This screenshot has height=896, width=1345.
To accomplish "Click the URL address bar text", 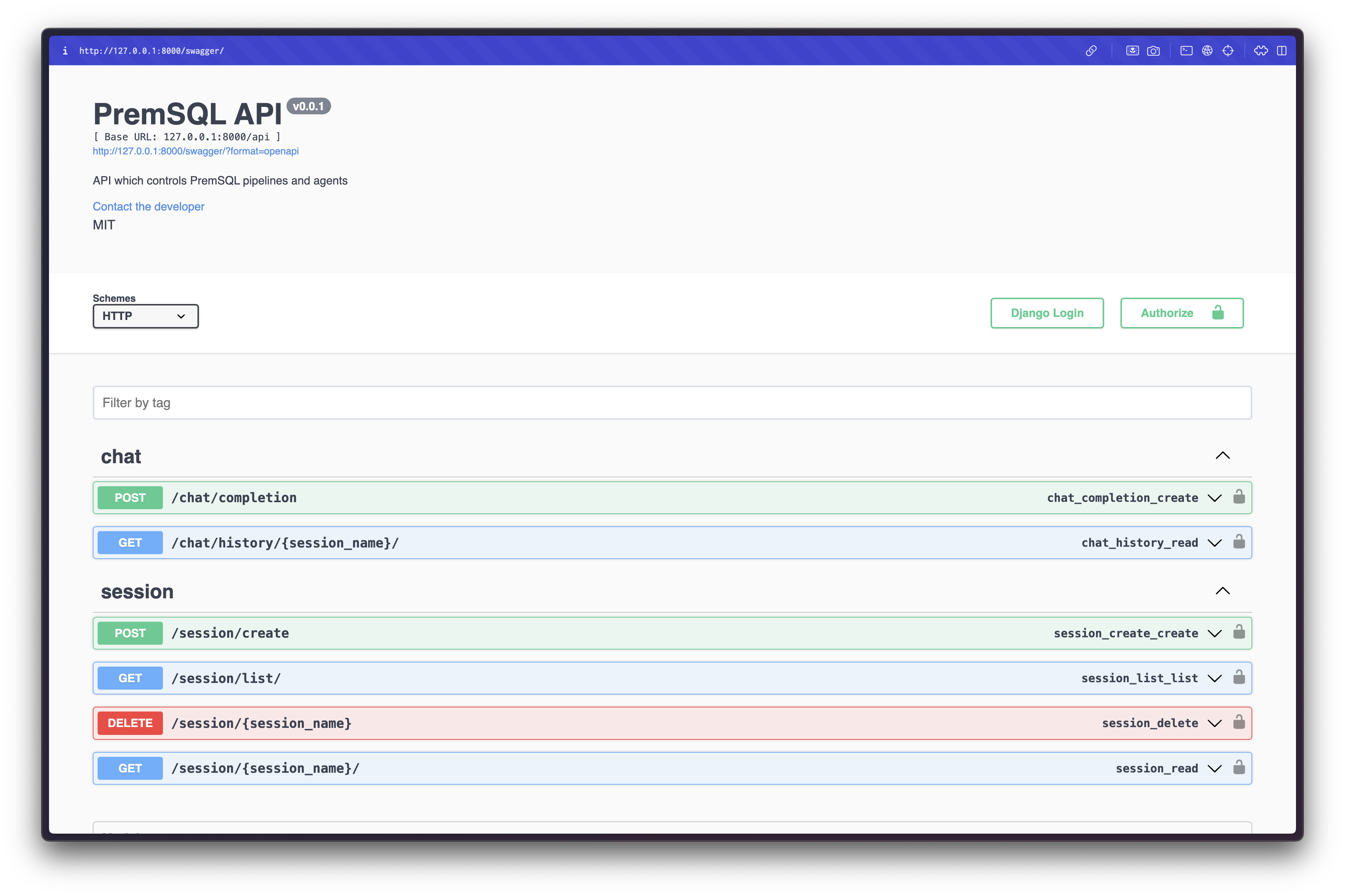I will coord(151,51).
